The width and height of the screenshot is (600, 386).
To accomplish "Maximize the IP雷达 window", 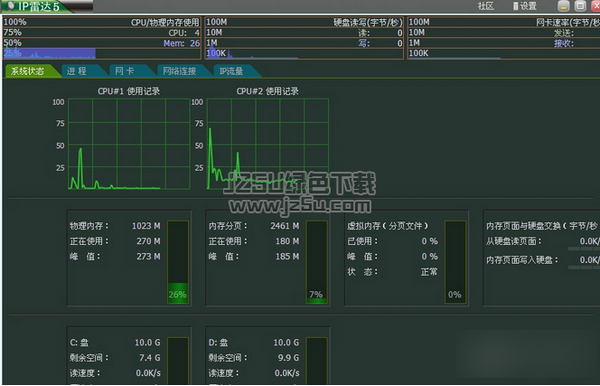I will pyautogui.click(x=580, y=6).
